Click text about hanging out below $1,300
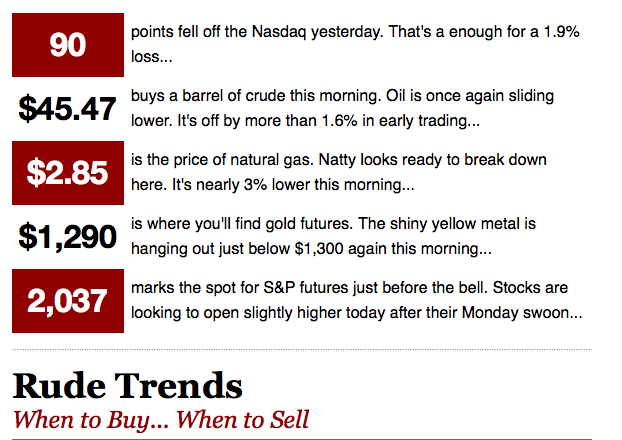622x440 pixels. click(x=311, y=249)
